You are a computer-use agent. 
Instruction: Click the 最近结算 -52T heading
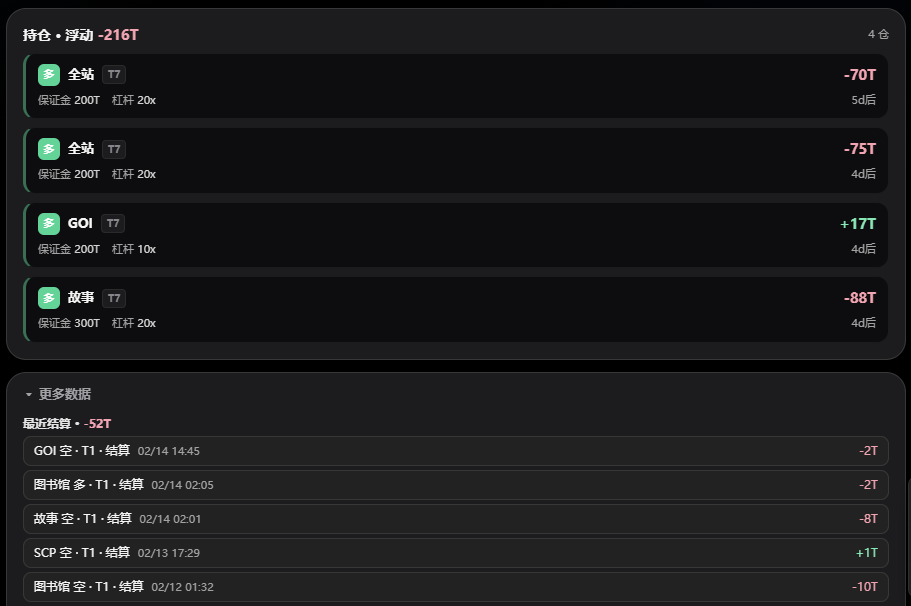(67, 424)
